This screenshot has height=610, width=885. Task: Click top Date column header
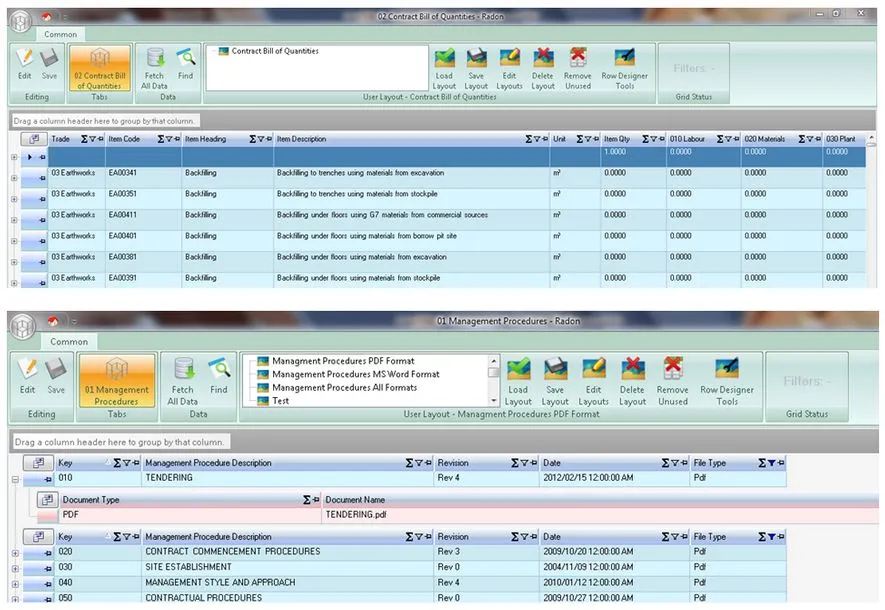[614, 463]
